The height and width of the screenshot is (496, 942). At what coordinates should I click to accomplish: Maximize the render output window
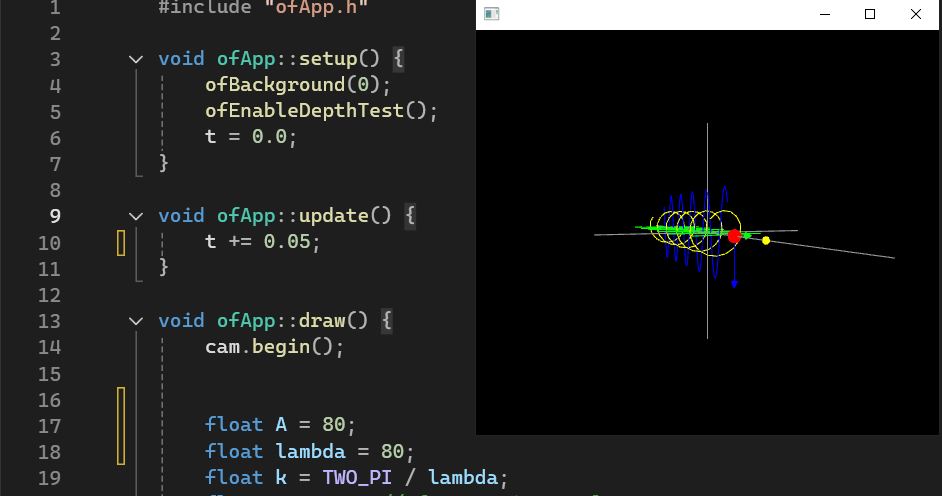coord(870,14)
